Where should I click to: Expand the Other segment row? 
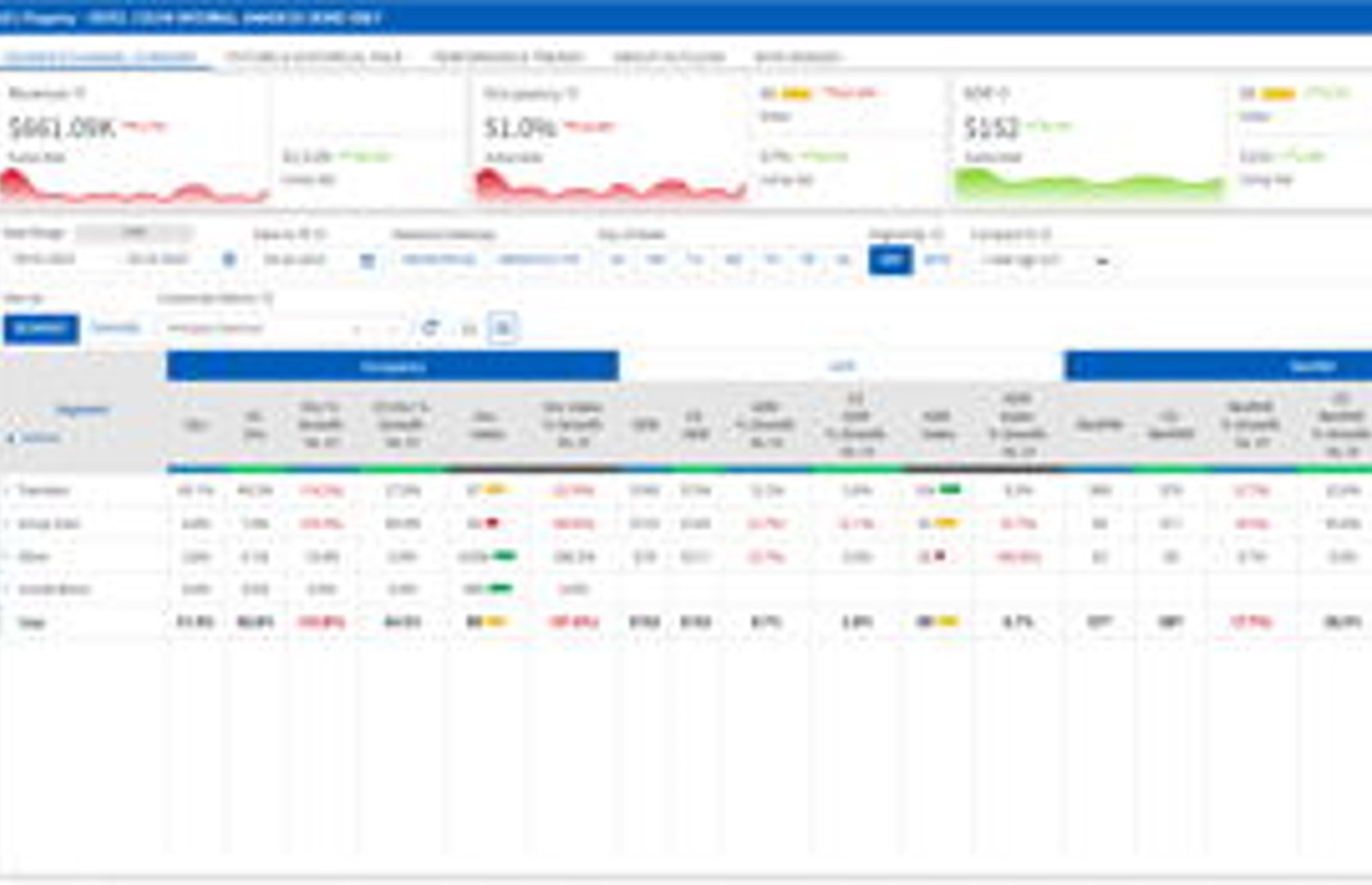click(8, 557)
